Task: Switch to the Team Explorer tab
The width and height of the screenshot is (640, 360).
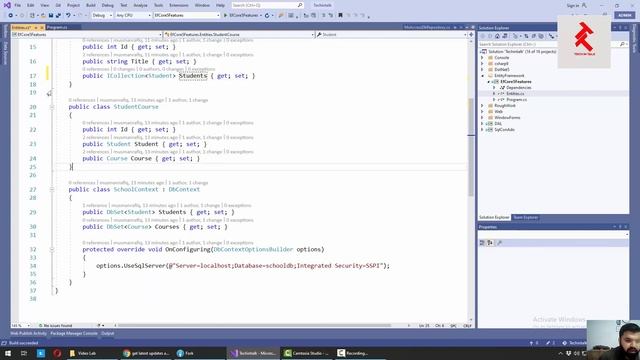Action: [x=526, y=218]
